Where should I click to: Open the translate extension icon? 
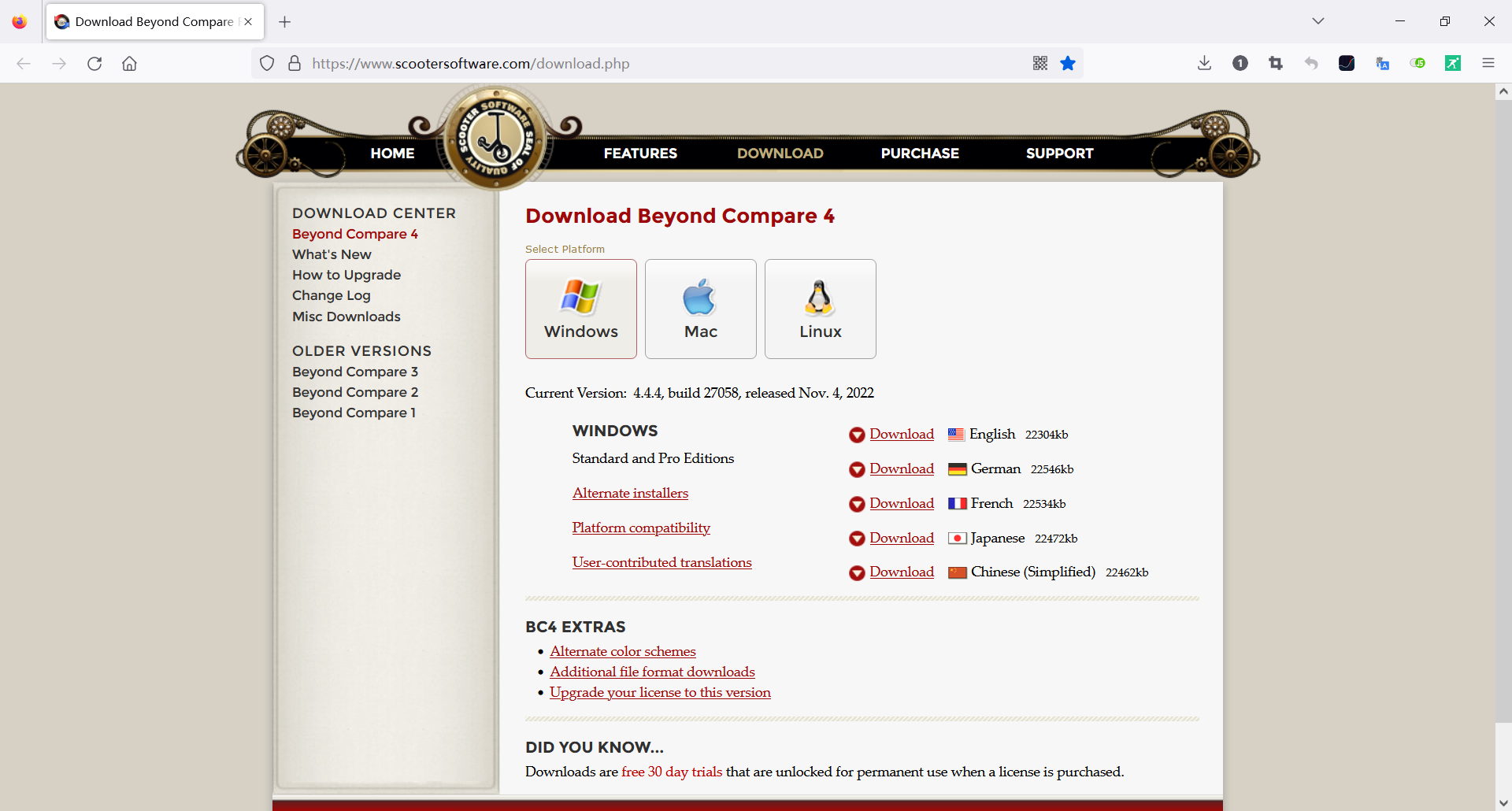point(1382,63)
